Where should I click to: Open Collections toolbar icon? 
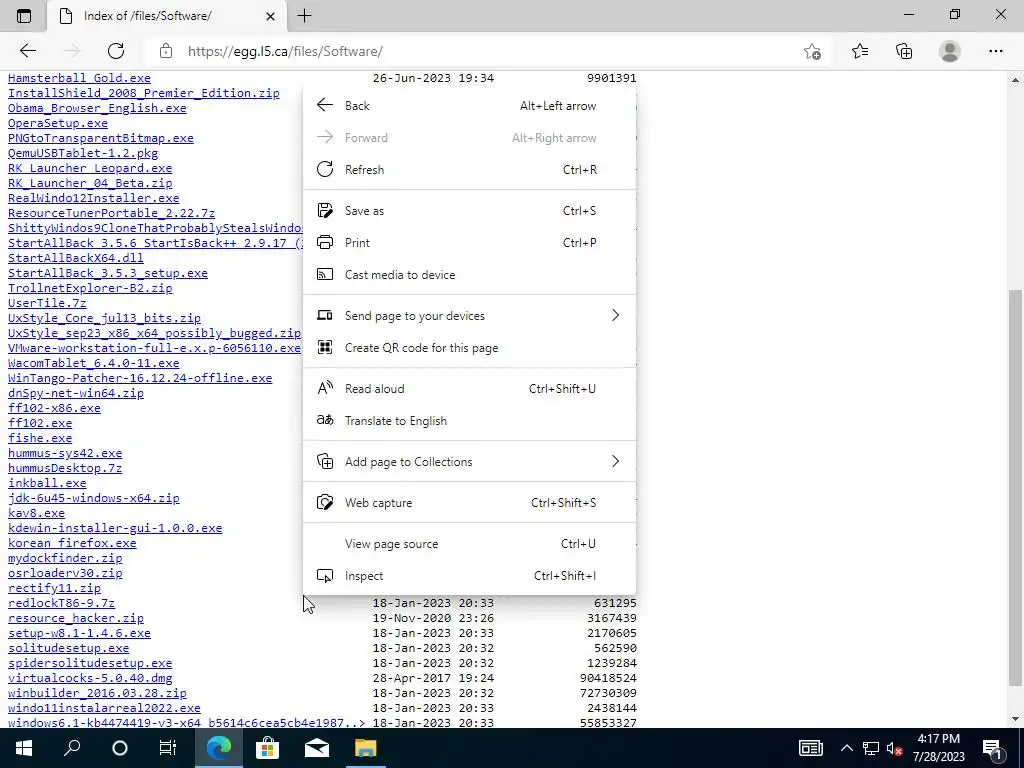pos(904,51)
